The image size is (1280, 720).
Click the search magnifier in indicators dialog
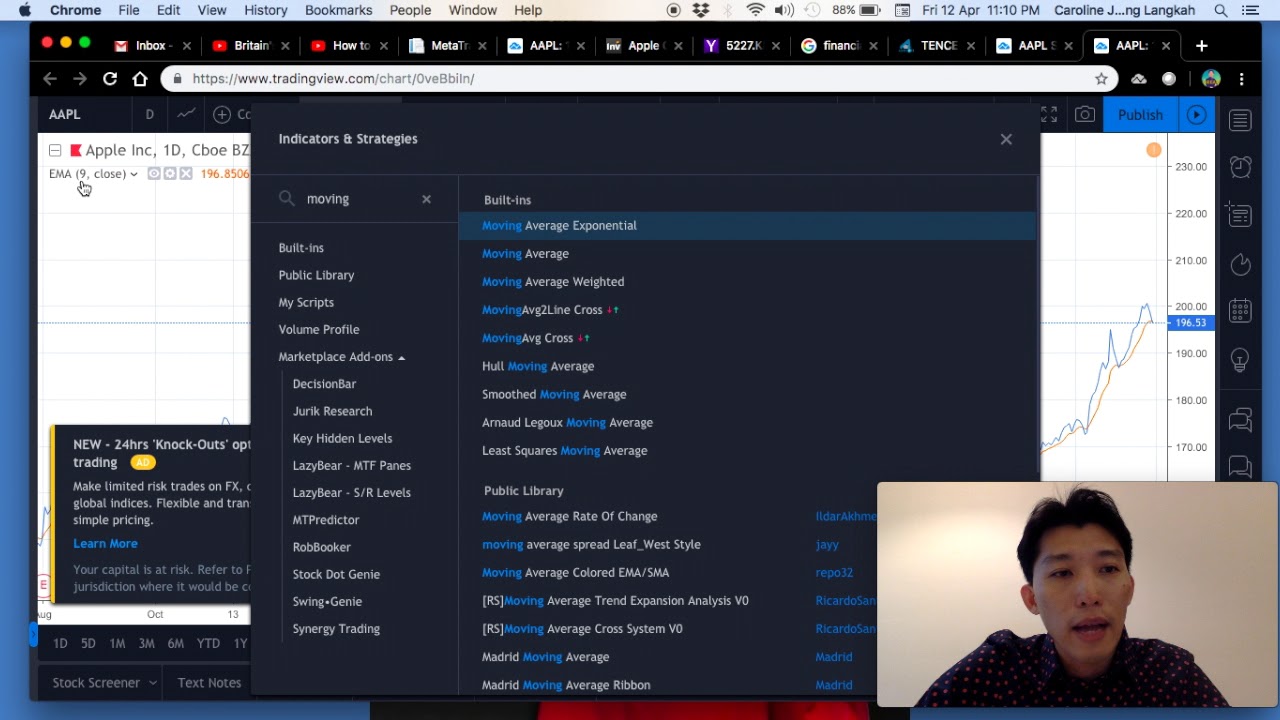coord(287,198)
